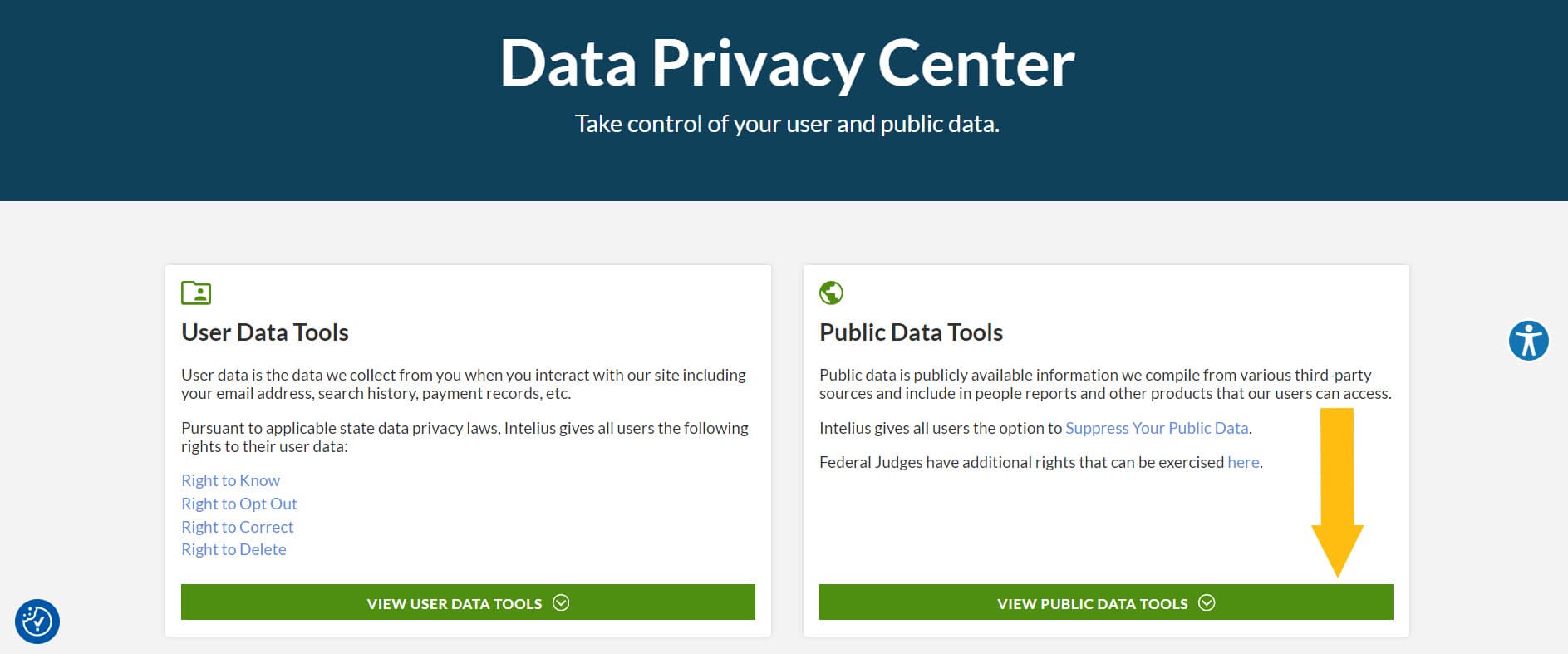The image size is (1568, 654).
Task: Open the Right to Opt Out link
Action: tap(239, 504)
